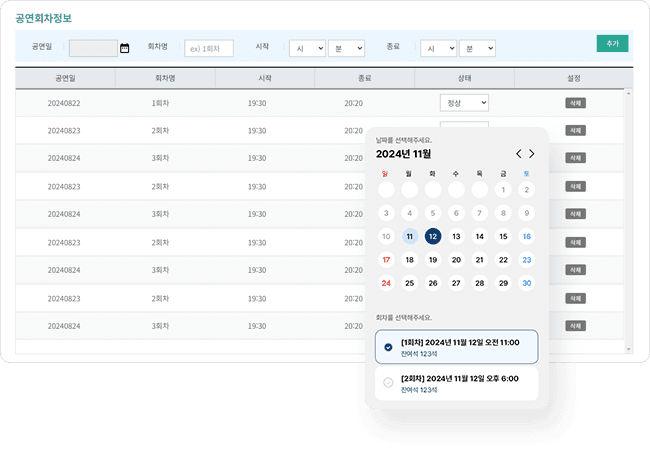Click the 공연일 date input field
Screen dimensions: 650x456
click(x=93, y=48)
